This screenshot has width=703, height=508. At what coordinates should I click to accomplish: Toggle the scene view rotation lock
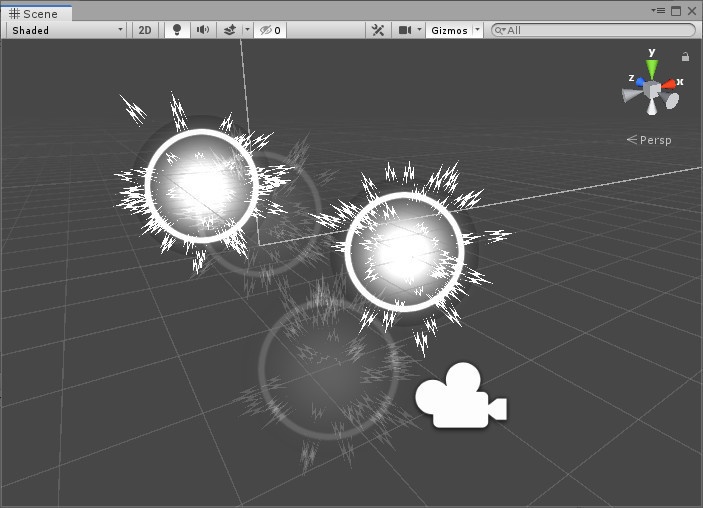click(x=685, y=56)
